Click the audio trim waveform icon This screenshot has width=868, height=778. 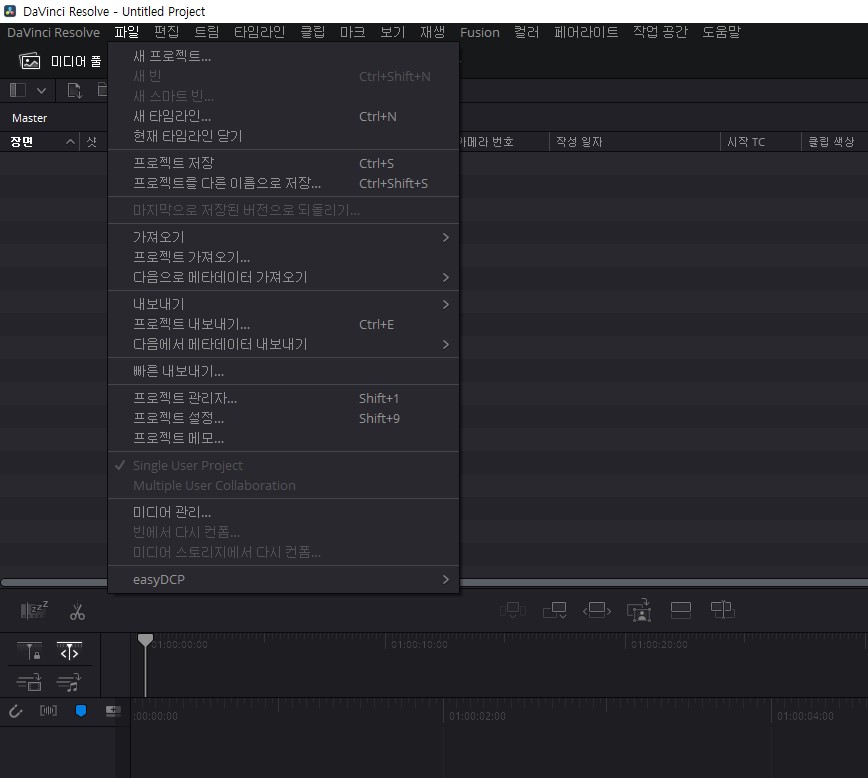pyautogui.click(x=48, y=710)
